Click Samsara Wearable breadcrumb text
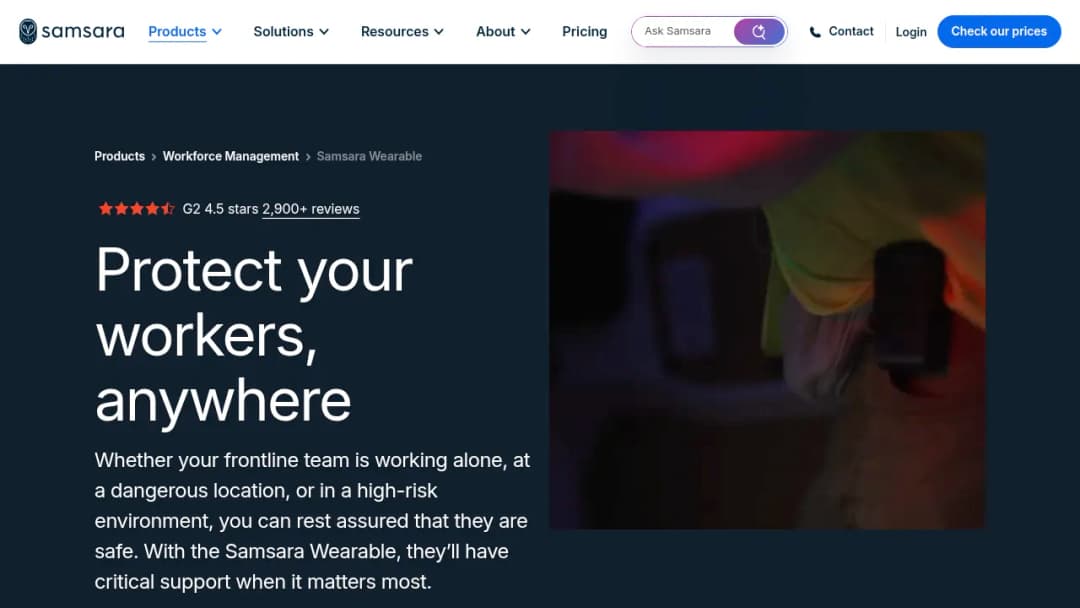Screen dimensions: 1080x608 pyautogui.click(x=369, y=156)
